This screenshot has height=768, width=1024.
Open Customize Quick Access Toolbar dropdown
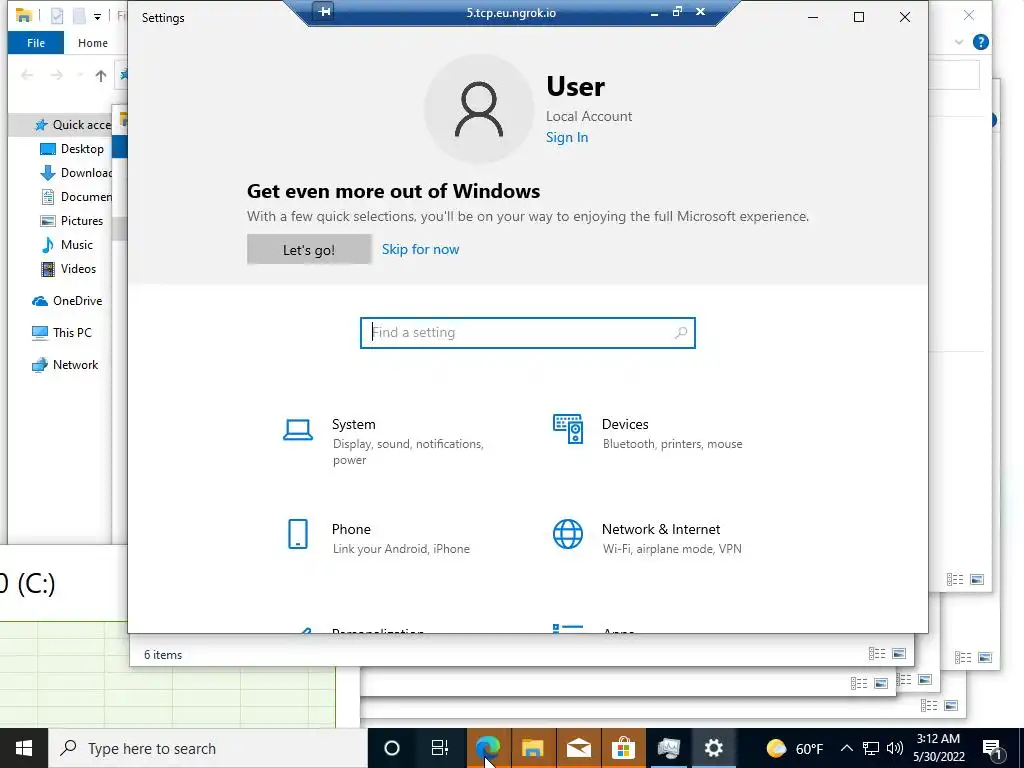[97, 17]
